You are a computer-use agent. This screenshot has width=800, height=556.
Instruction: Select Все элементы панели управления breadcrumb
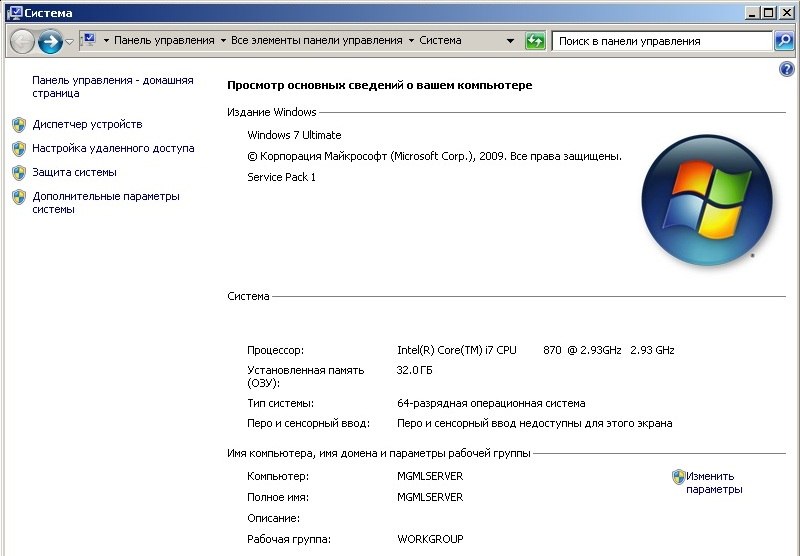[317, 41]
